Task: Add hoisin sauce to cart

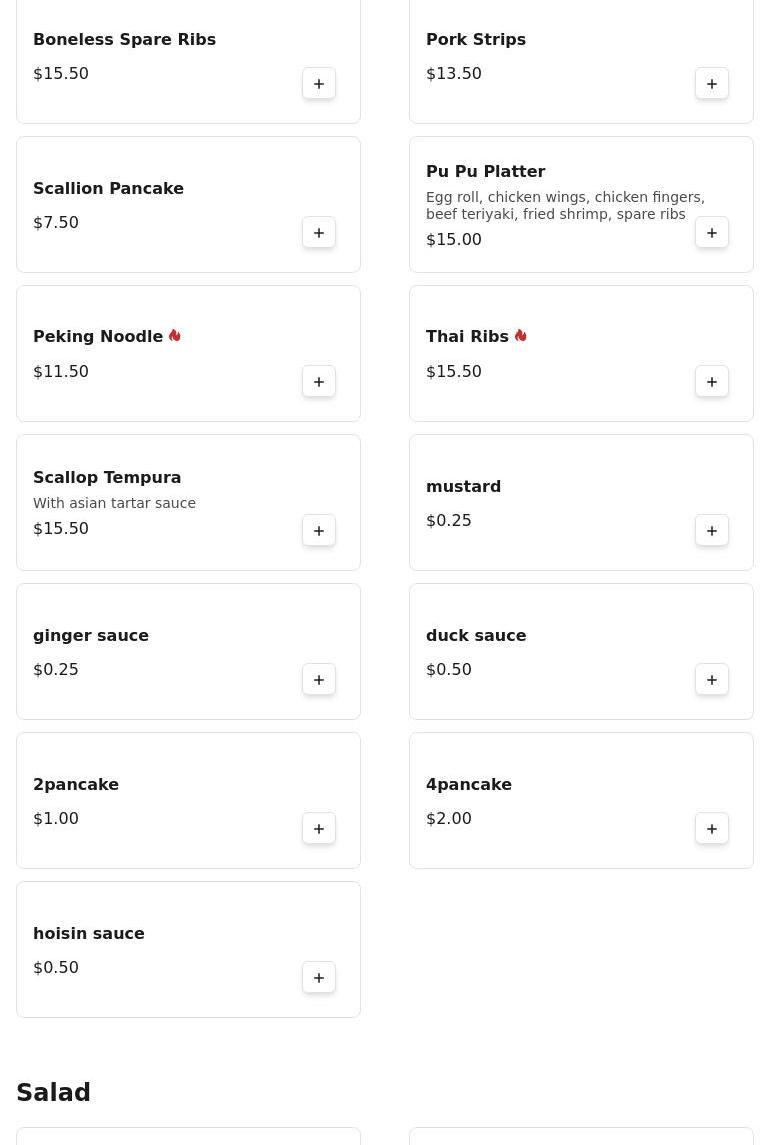Action: [x=319, y=978]
